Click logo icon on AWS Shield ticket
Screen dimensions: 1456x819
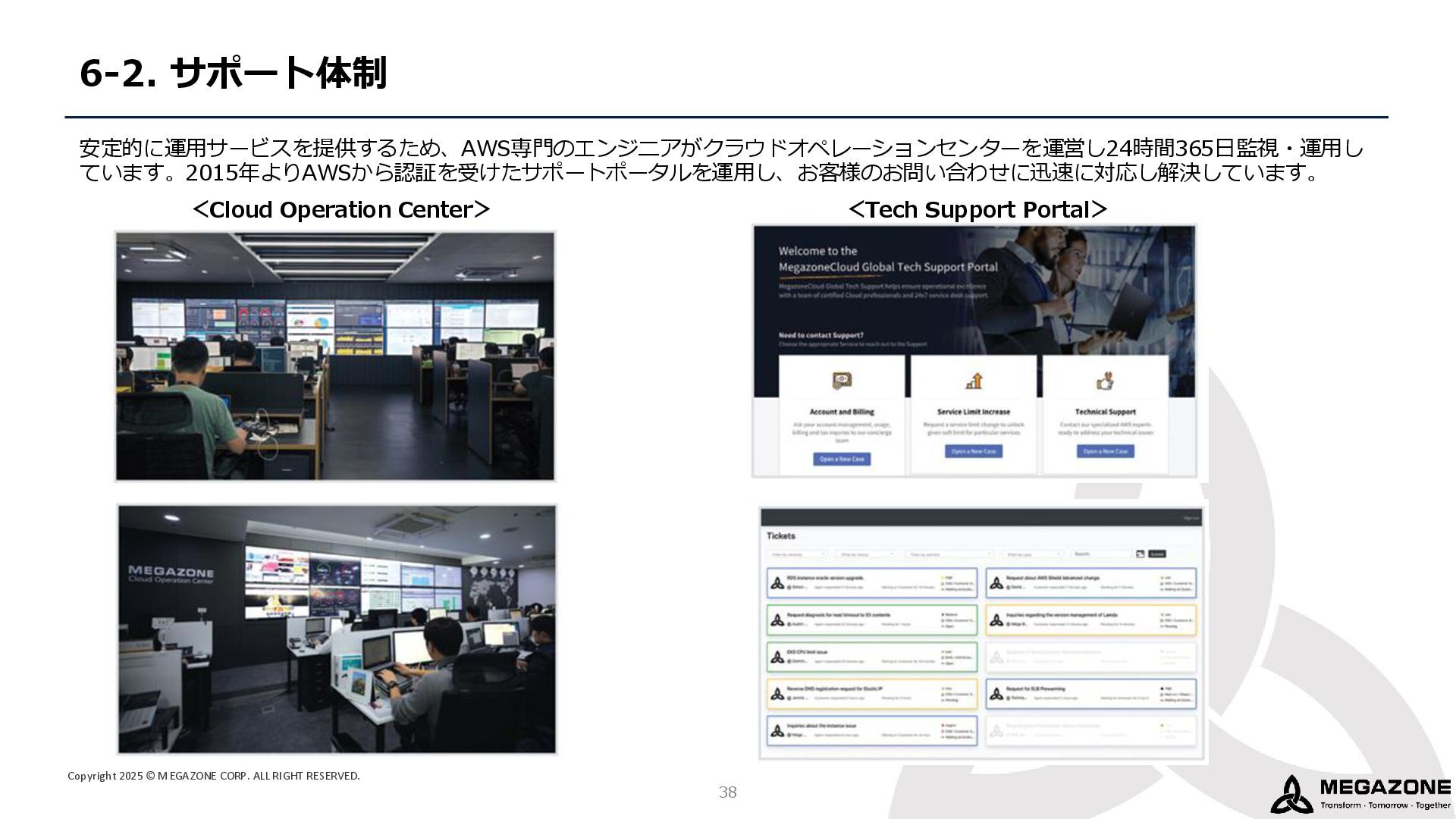pos(996,583)
